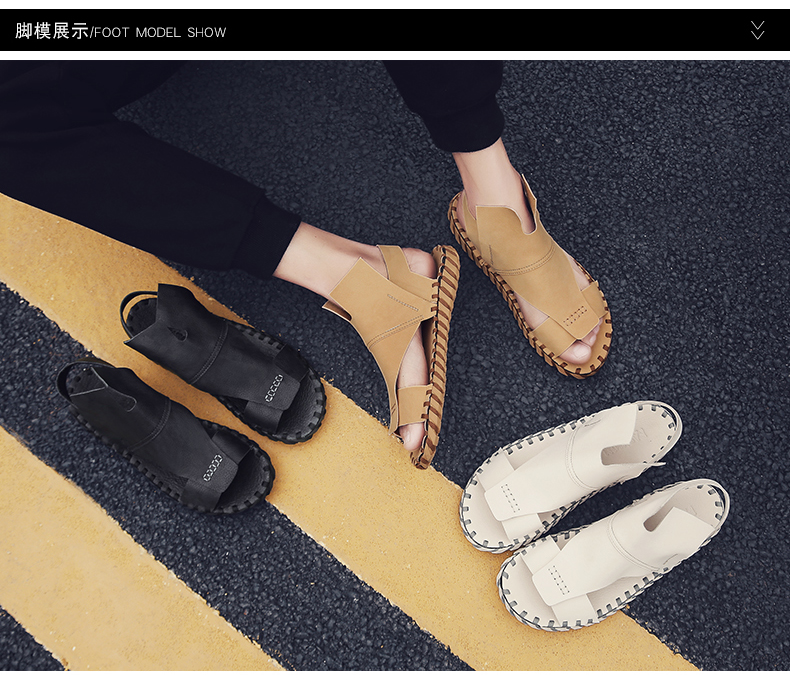
Task: Click the foot model sandals photo
Action: (395, 366)
